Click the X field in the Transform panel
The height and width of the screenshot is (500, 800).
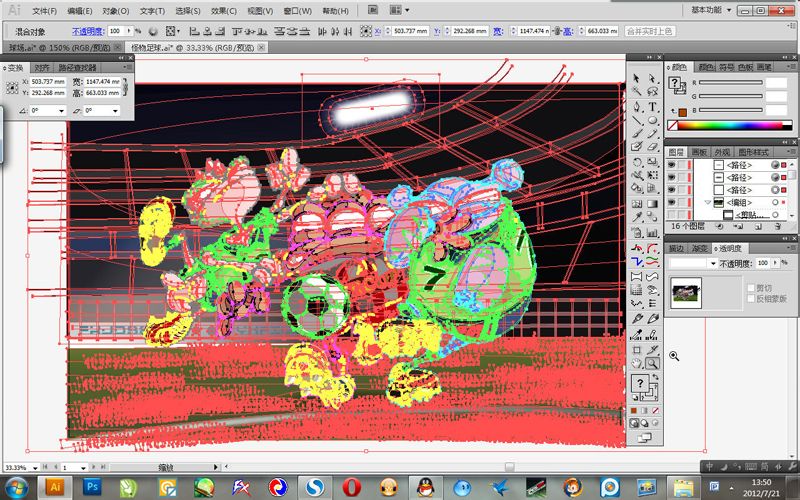48,82
